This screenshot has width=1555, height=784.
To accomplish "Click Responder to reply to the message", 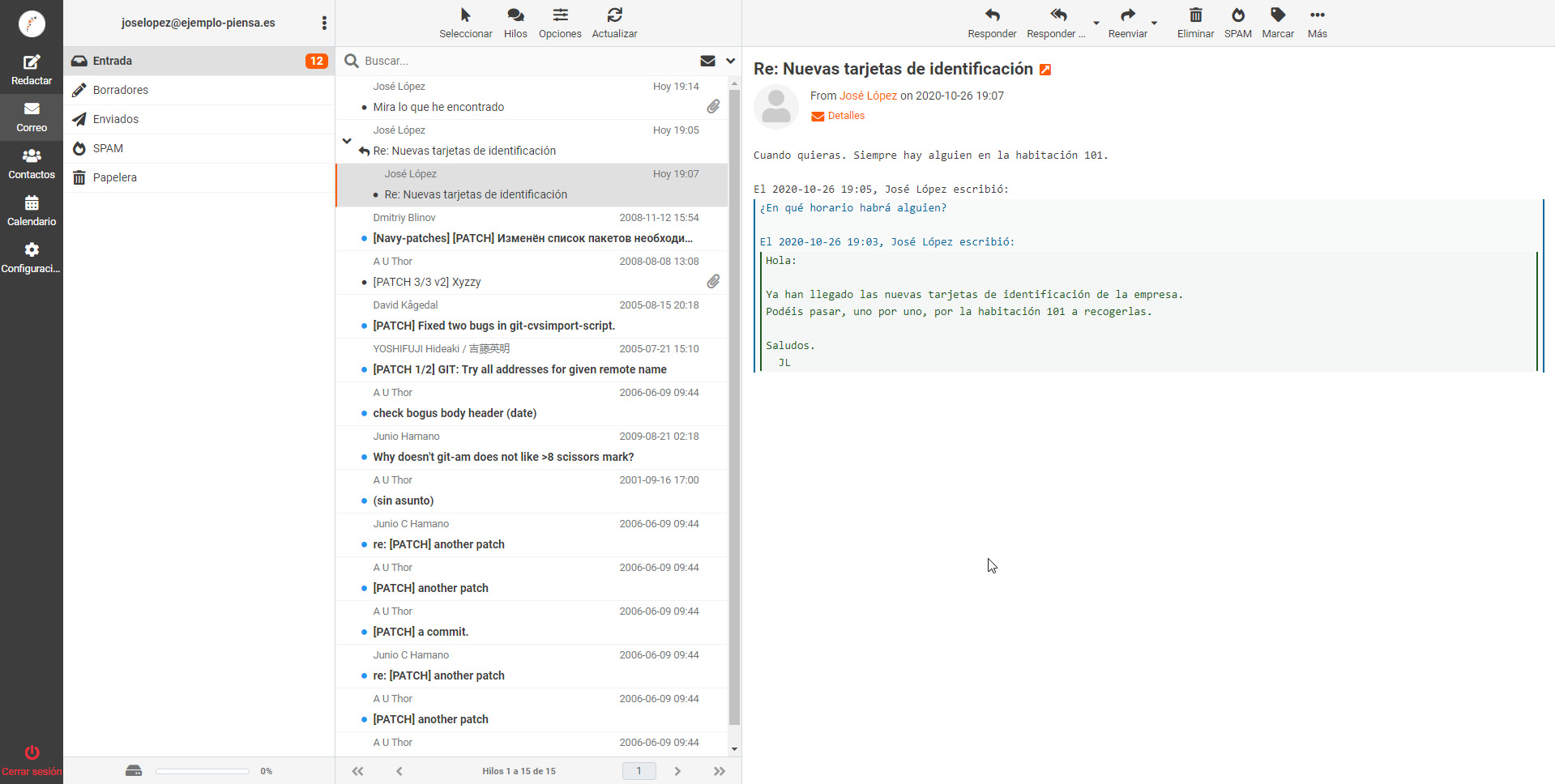I will pos(992,23).
